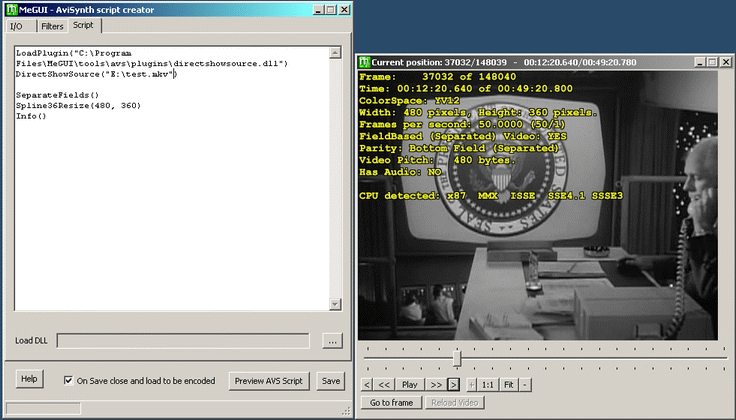Click the script editor scroll down arrow
The image size is (736, 420).
click(x=335, y=304)
